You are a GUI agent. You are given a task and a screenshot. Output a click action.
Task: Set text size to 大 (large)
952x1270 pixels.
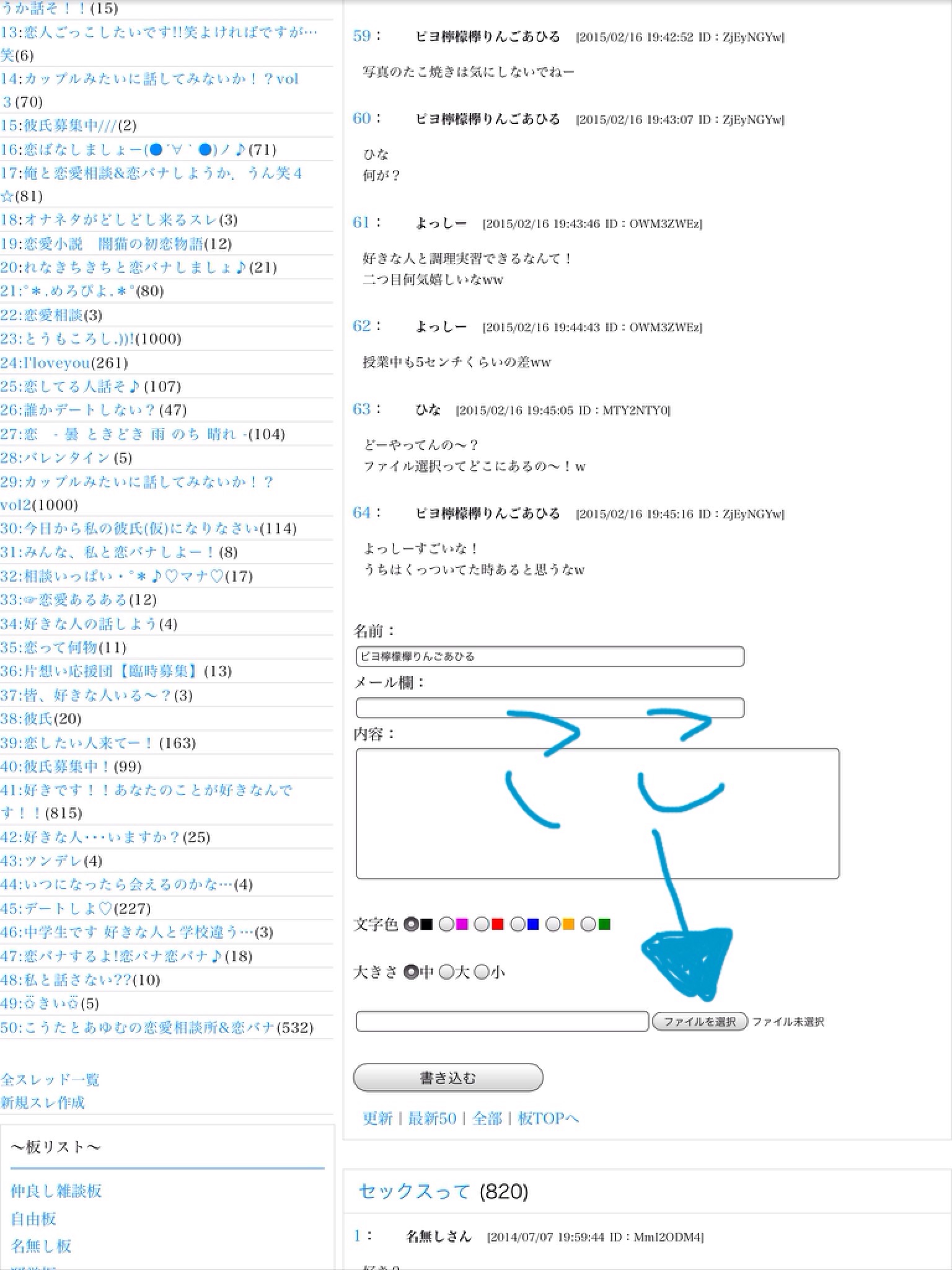point(446,972)
